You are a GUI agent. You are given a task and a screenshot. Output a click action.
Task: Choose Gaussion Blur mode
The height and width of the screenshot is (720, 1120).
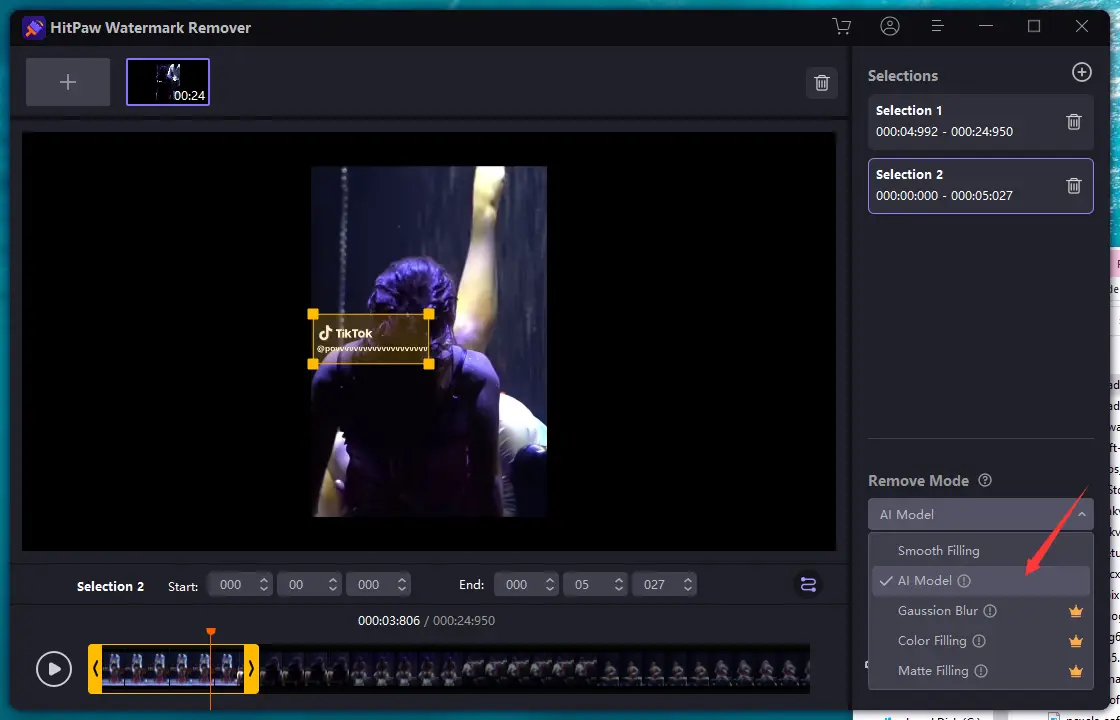pyautogui.click(x=937, y=611)
